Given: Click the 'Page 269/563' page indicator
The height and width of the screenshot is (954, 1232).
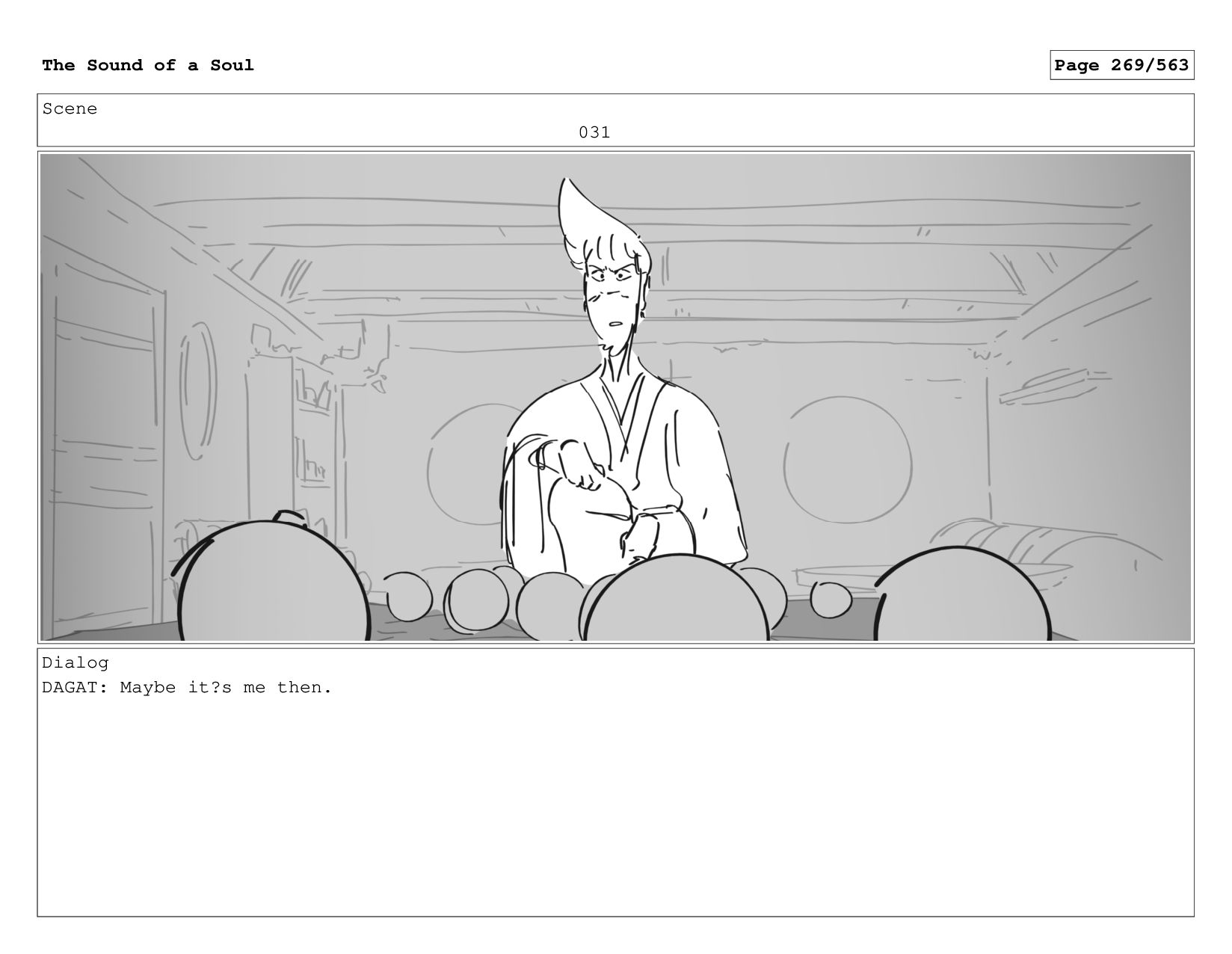Looking at the screenshot, I should [x=1121, y=65].
